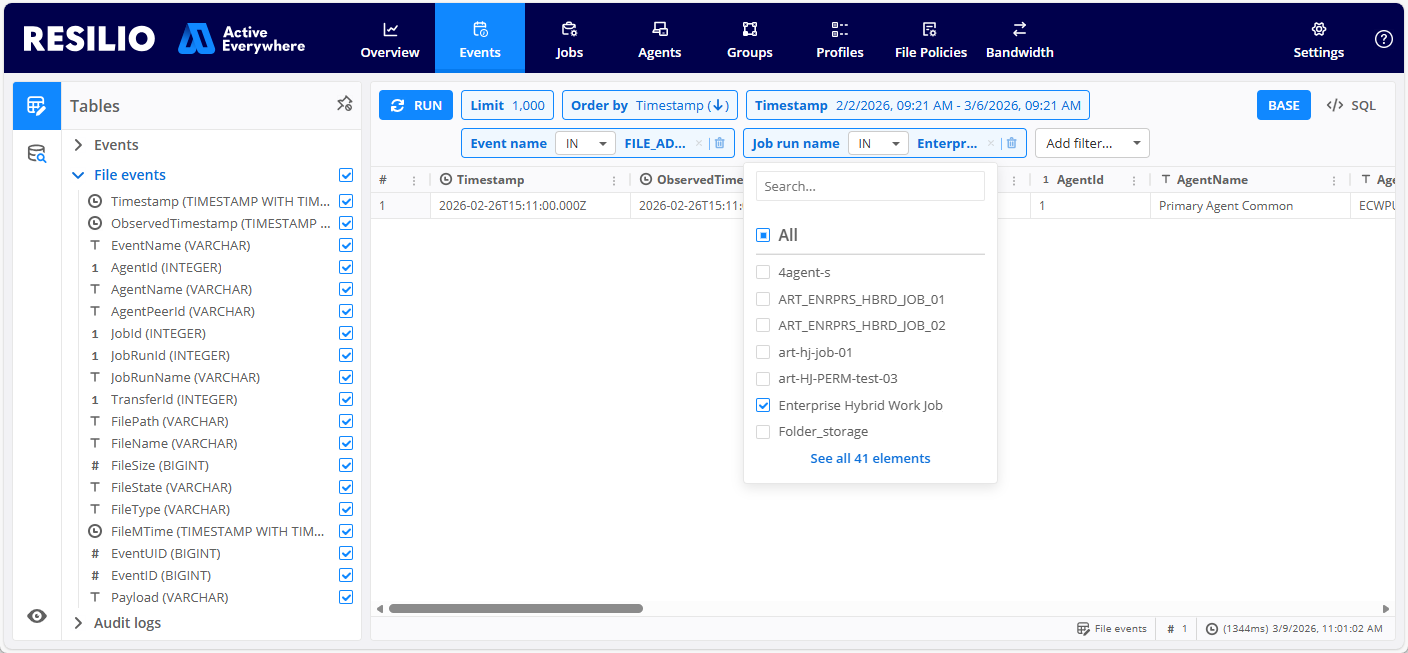
Task: Uncheck the JobRunName (VARCHAR) column checkbox
Action: point(346,377)
